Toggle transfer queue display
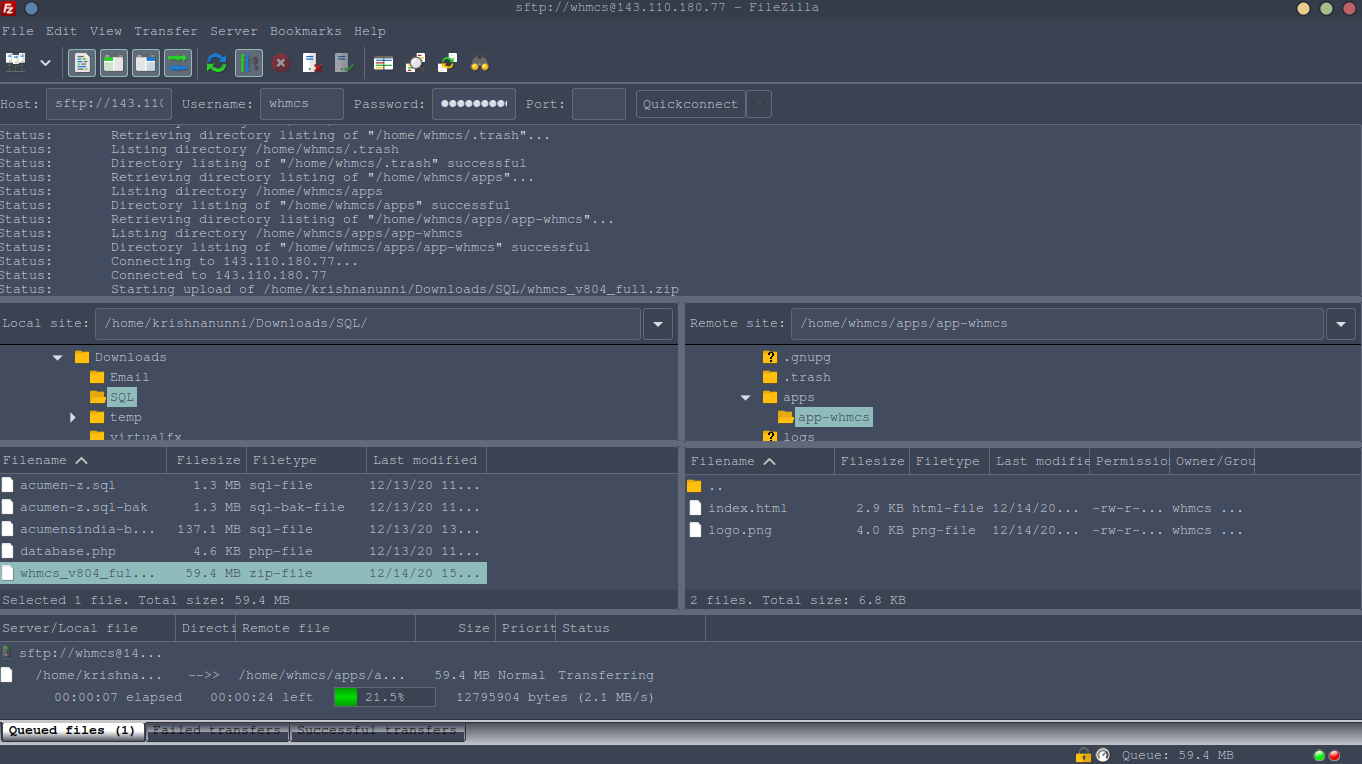Screen dimensions: 1362x764 click(x=178, y=63)
